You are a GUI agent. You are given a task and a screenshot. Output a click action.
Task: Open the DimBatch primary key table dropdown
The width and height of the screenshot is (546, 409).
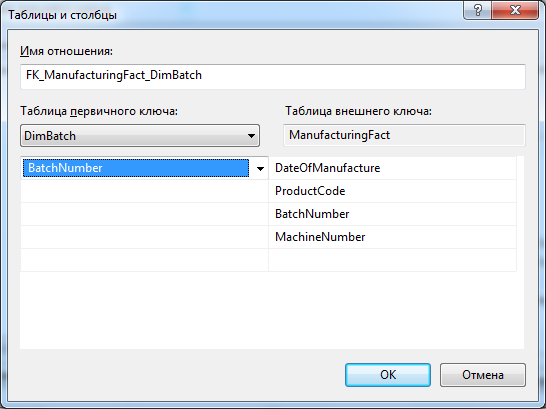pos(140,135)
